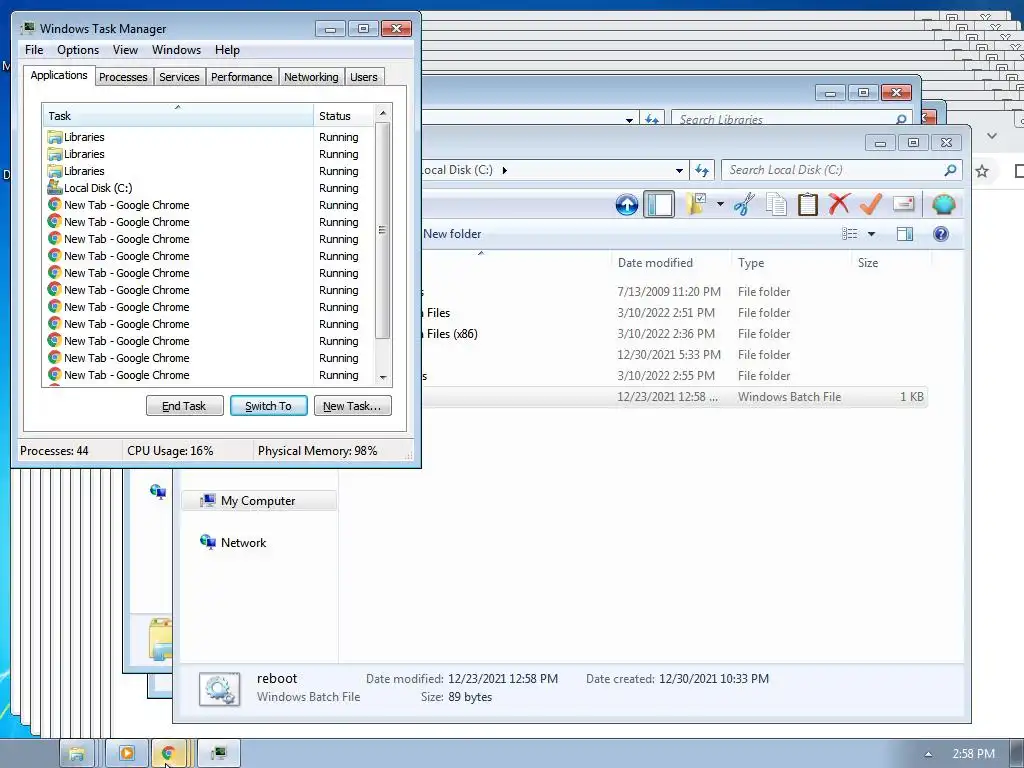Click the folder options toolbar icon
The width and height of the screenshot is (1024, 768).
coord(696,204)
